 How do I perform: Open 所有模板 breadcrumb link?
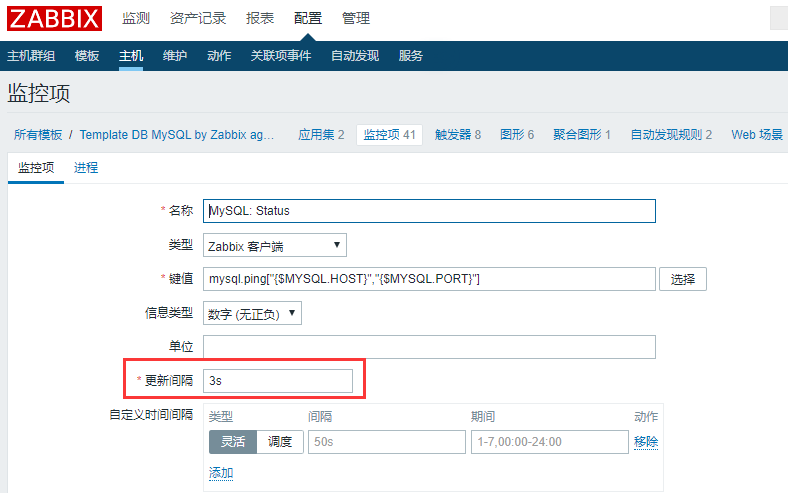38,135
